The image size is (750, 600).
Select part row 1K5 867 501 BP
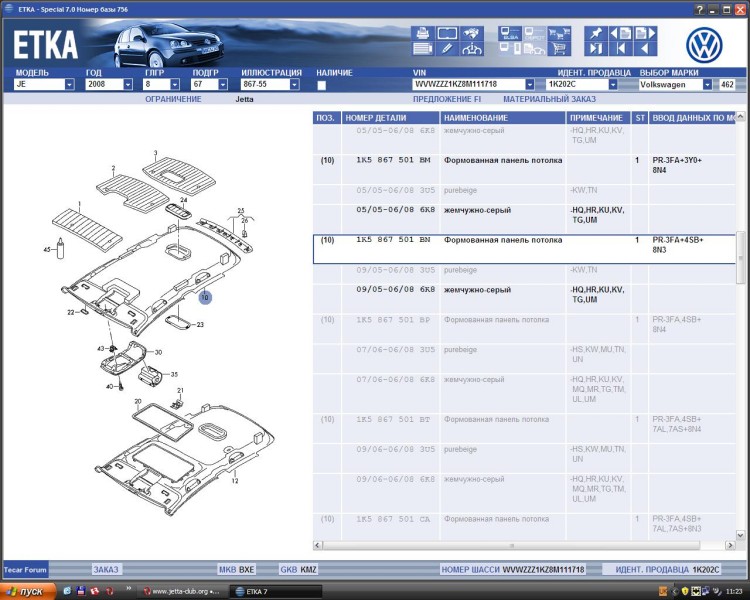click(x=524, y=329)
